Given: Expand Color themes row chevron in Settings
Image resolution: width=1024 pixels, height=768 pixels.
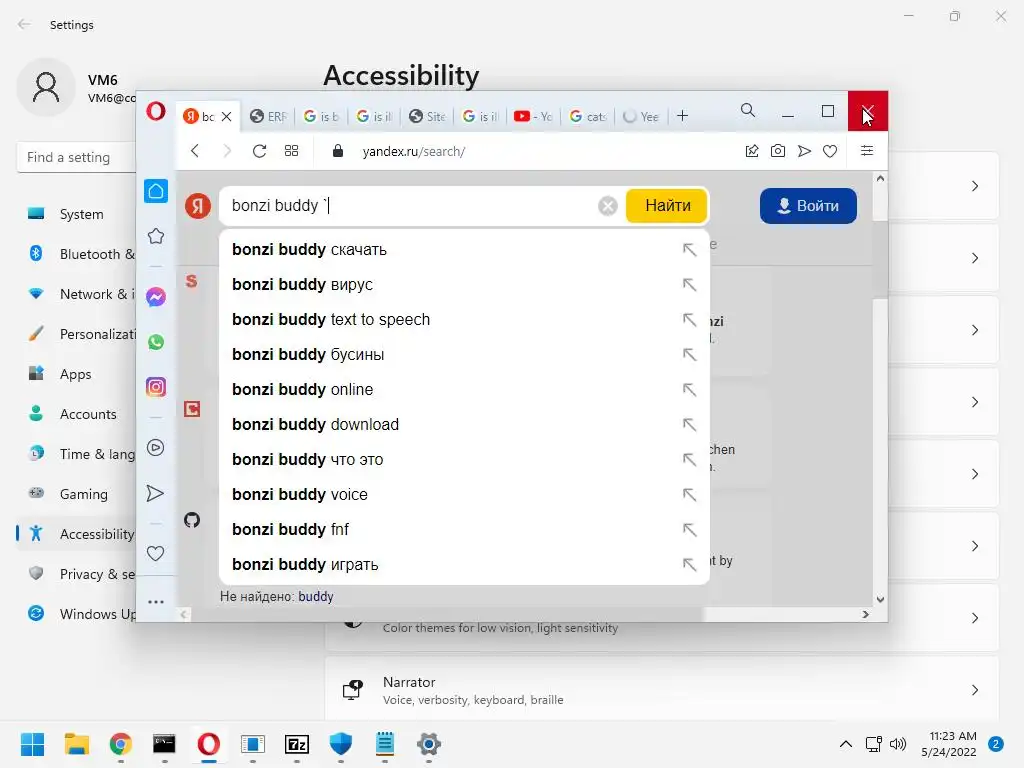Looking at the screenshot, I should (x=974, y=618).
